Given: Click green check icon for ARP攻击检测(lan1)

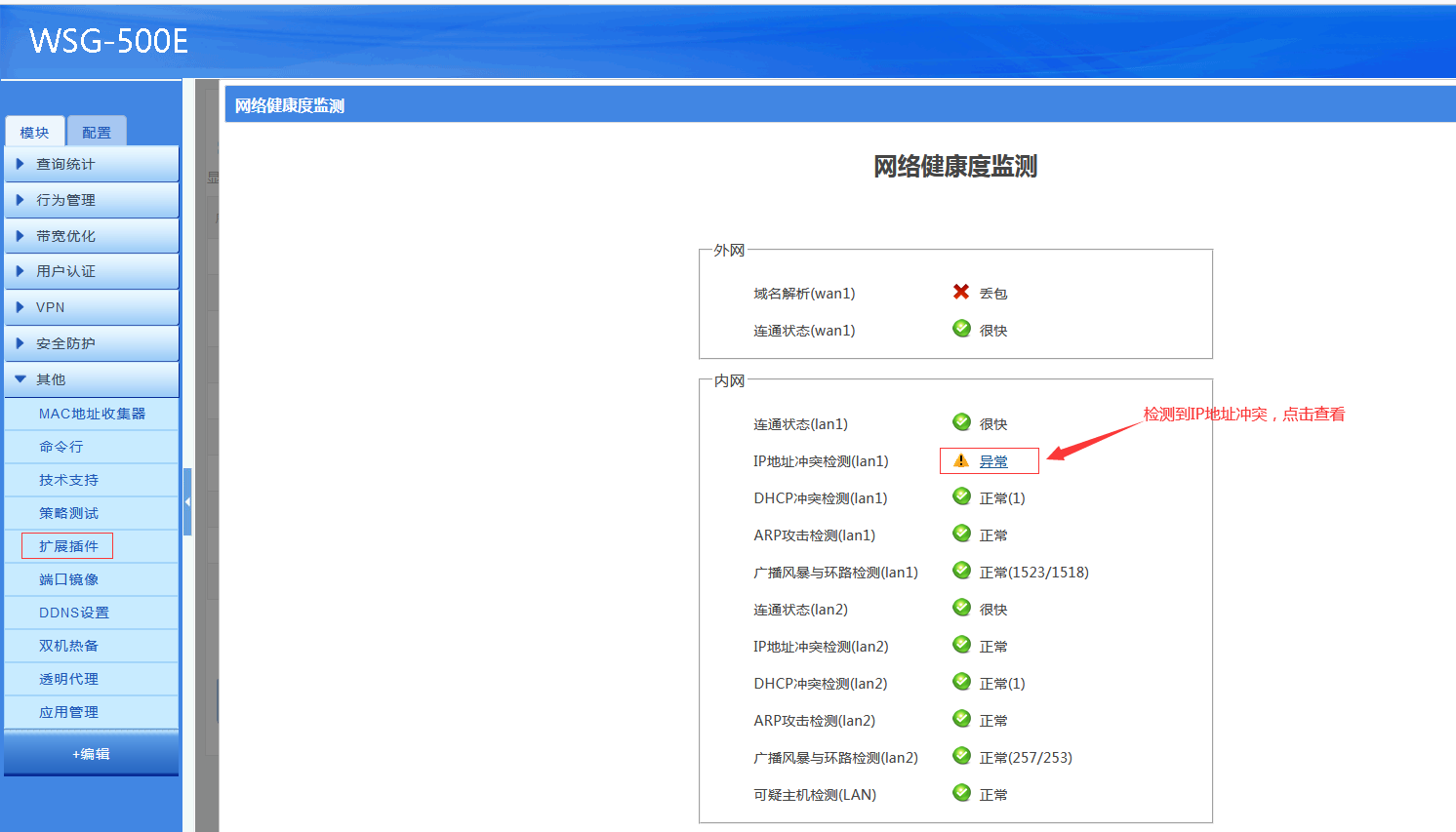Looking at the screenshot, I should point(961,534).
